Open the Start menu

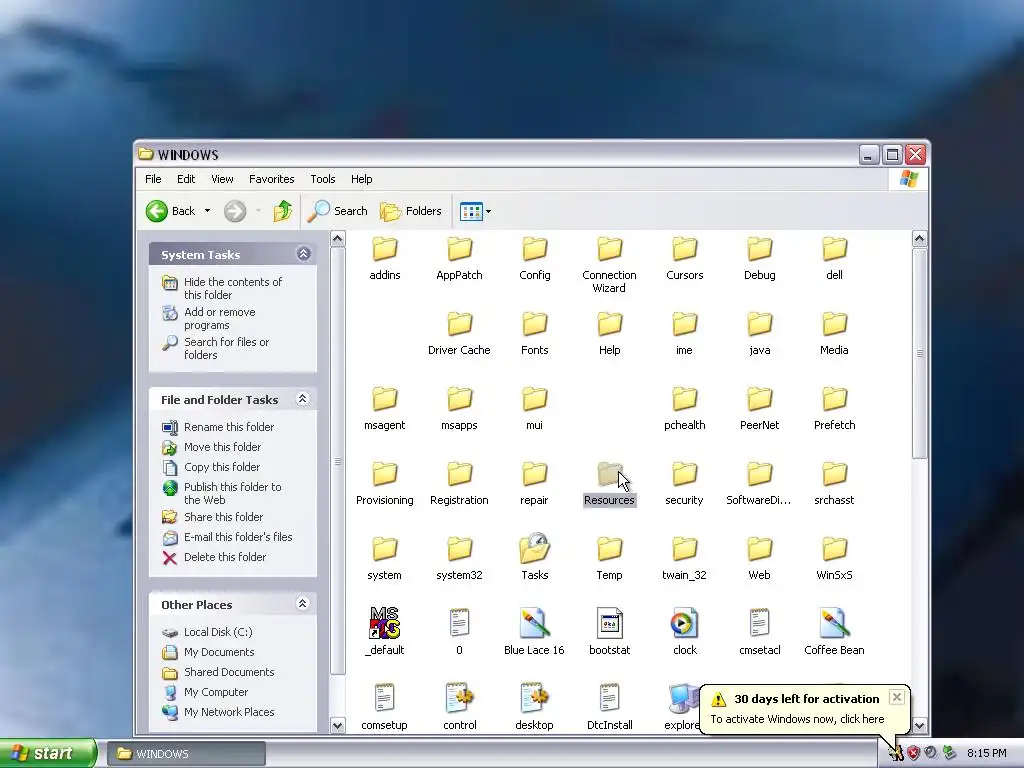tap(47, 753)
